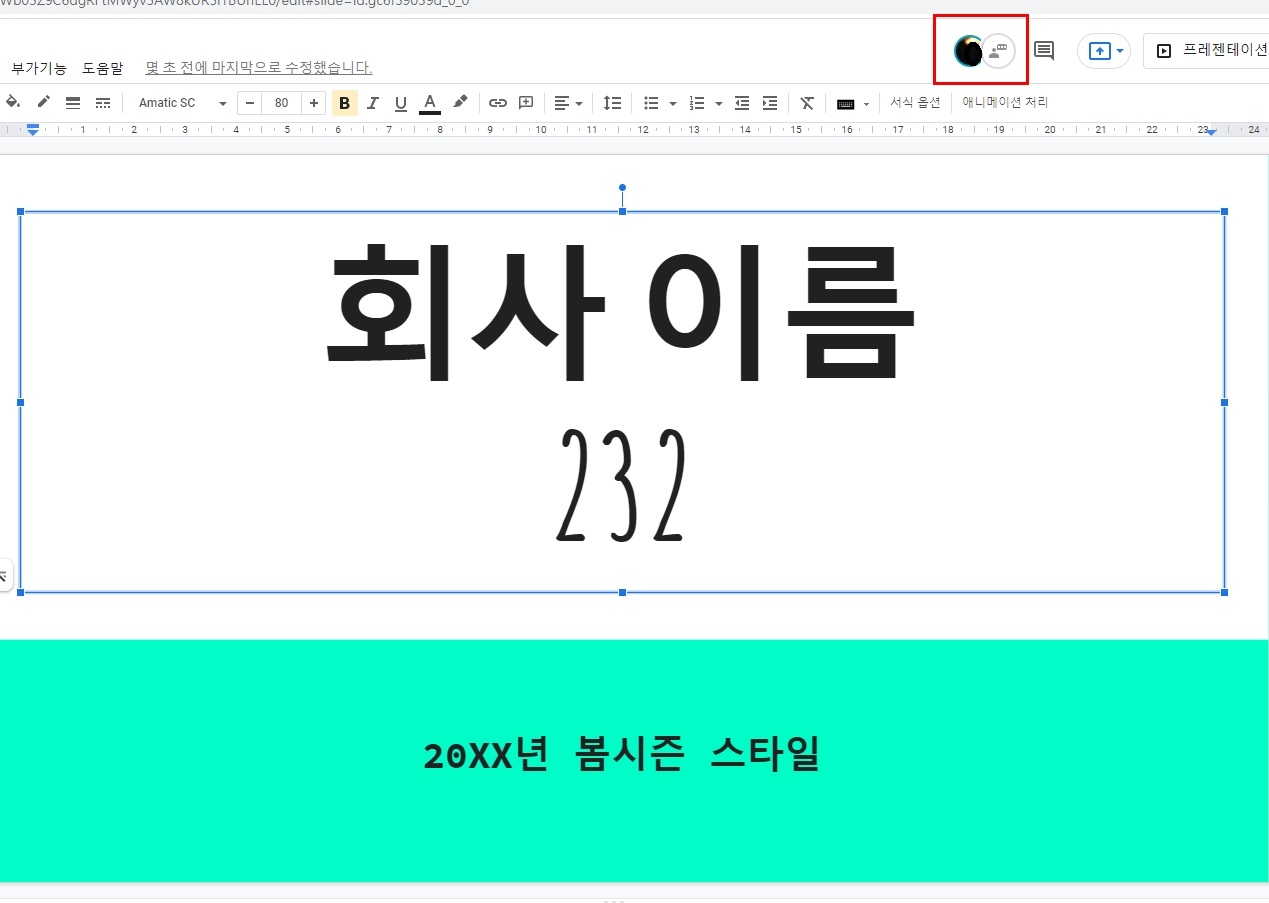Toggle bold formatting

point(344,102)
